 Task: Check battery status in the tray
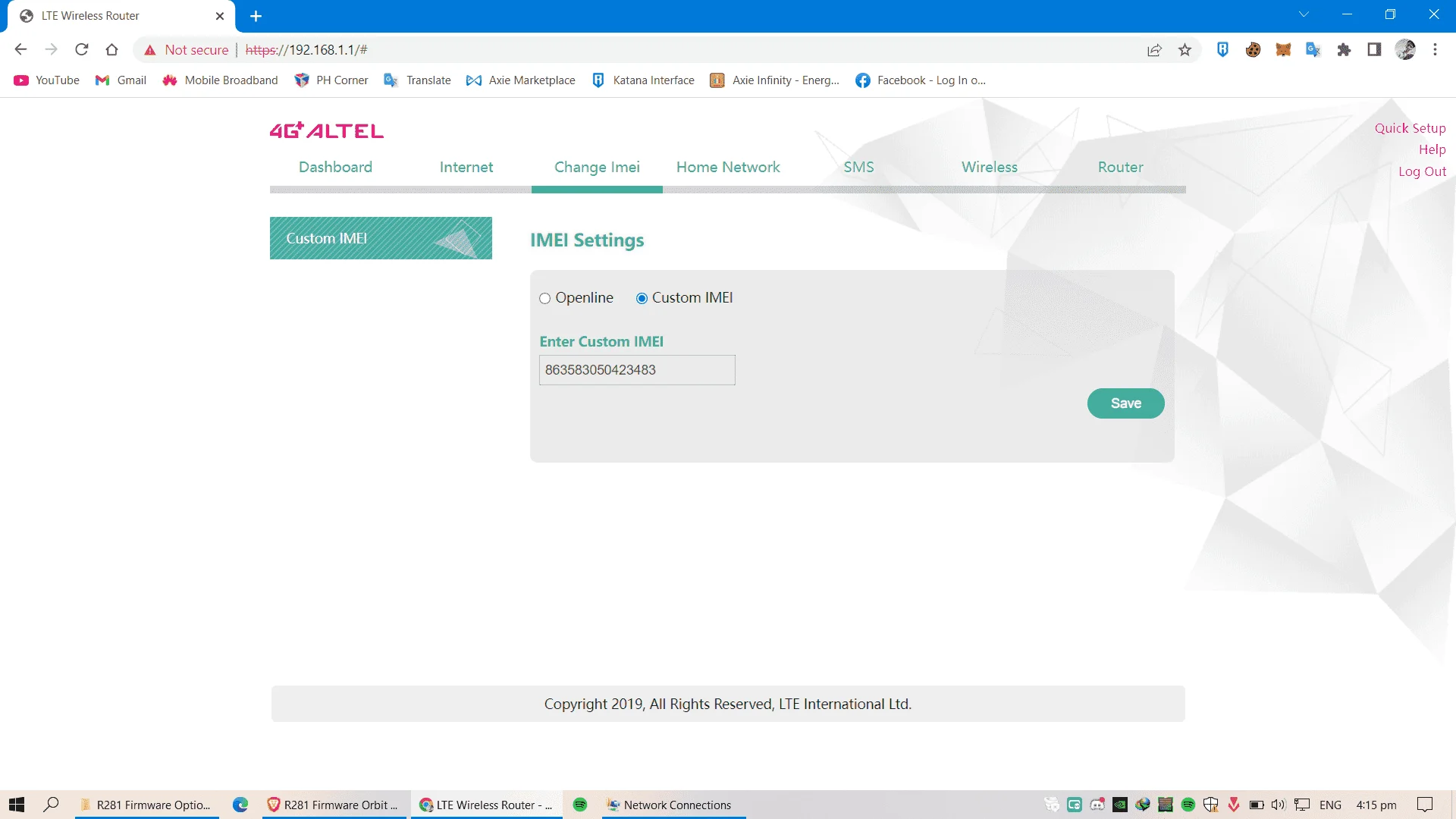(x=1257, y=805)
